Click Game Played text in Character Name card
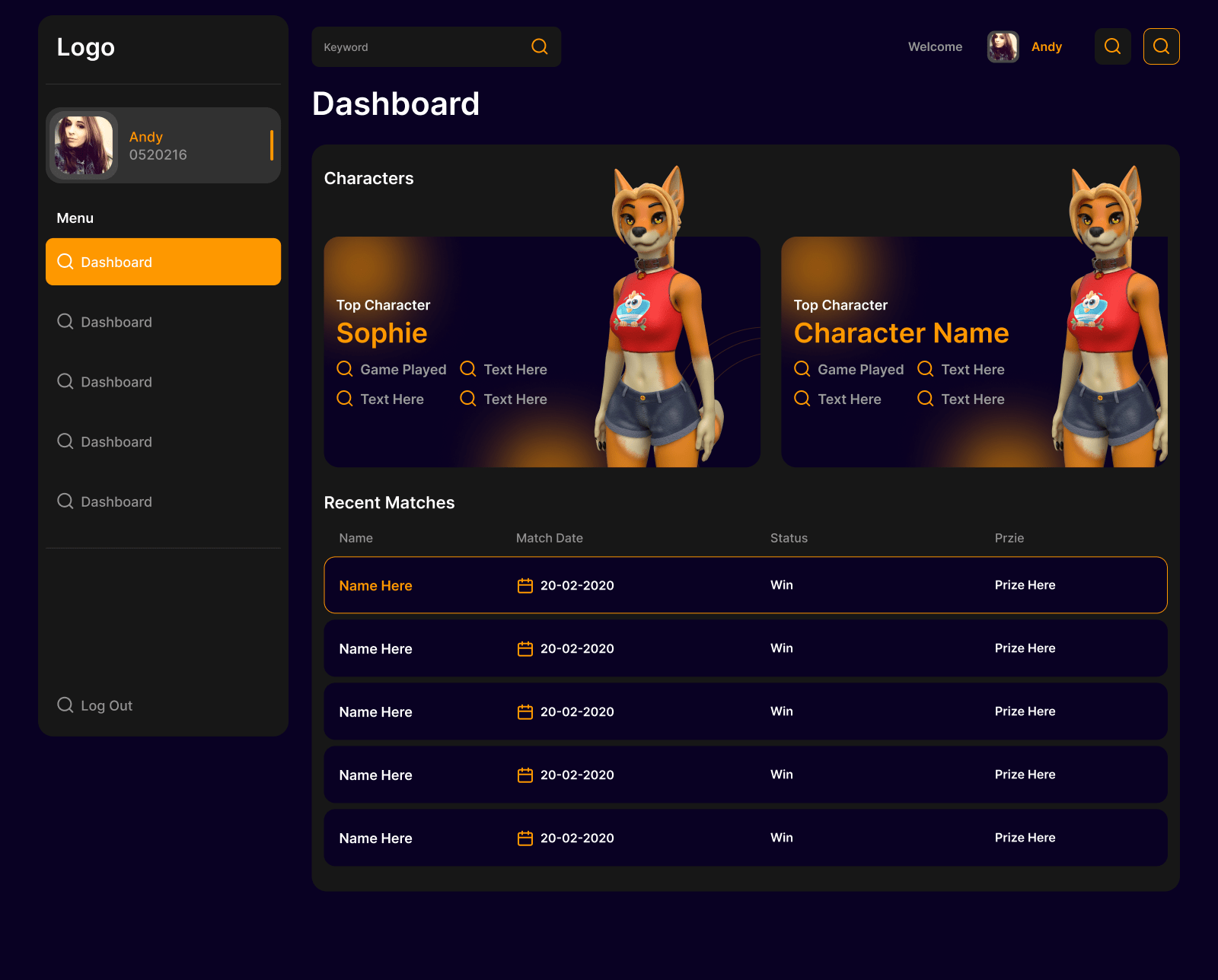 click(861, 370)
